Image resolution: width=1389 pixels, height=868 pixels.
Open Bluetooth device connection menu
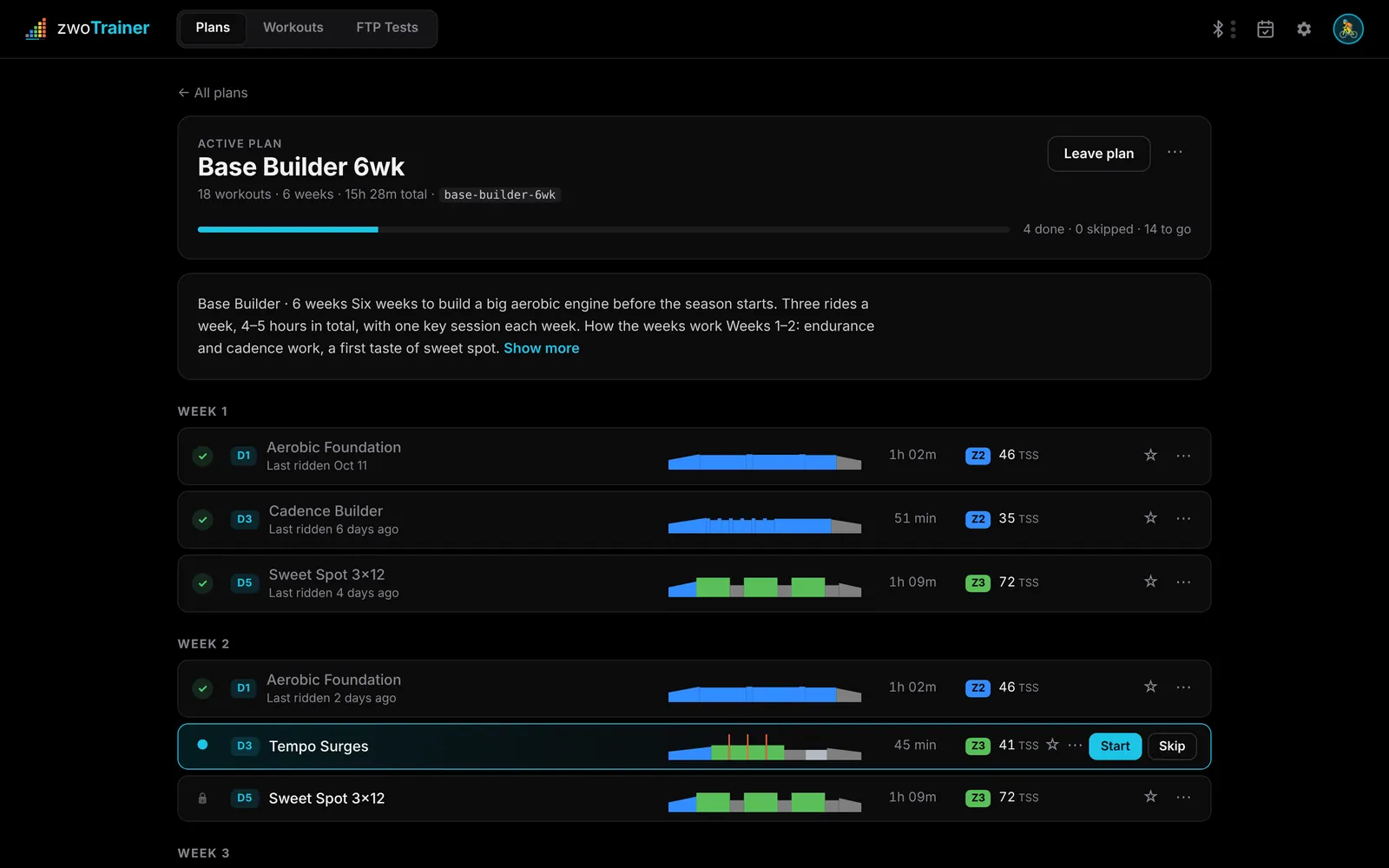point(1223,30)
